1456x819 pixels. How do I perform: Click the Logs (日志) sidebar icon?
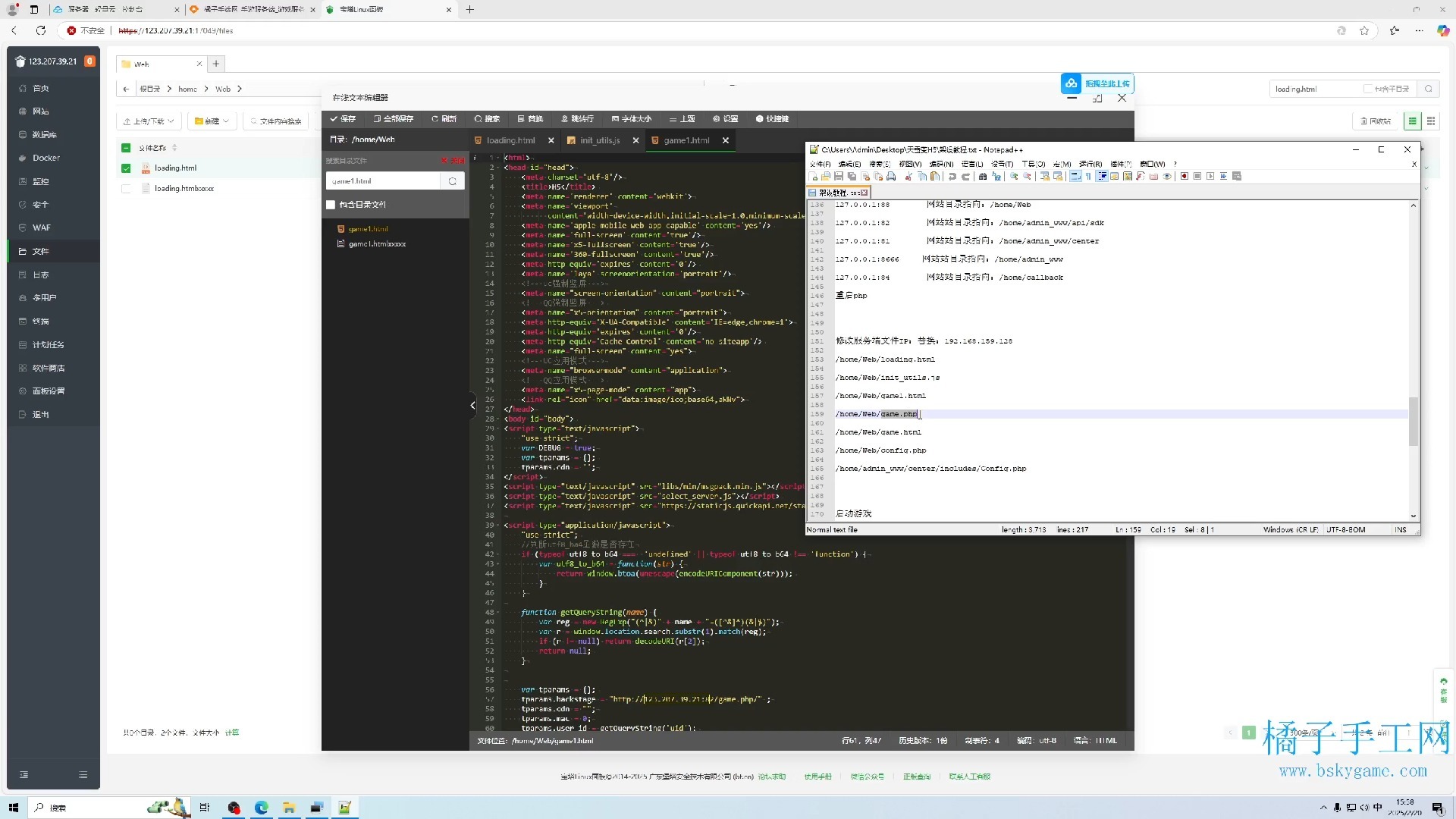pyautogui.click(x=23, y=275)
